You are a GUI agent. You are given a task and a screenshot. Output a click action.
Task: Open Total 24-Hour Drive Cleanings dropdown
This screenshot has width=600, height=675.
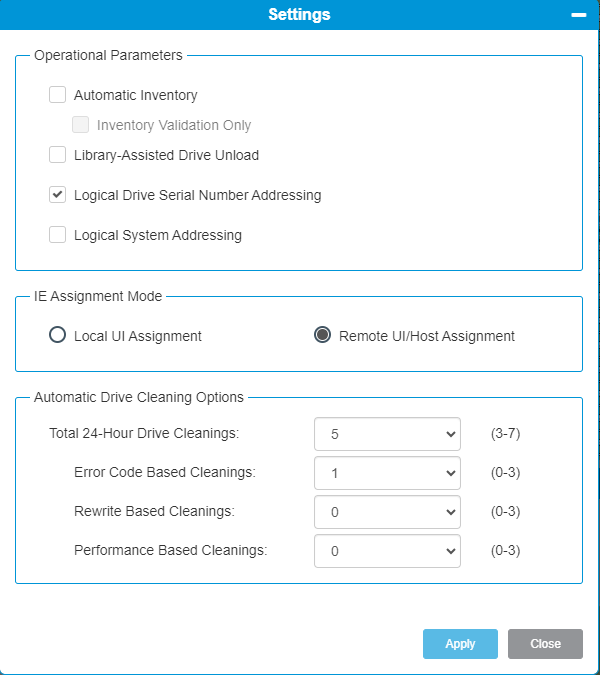tap(387, 435)
